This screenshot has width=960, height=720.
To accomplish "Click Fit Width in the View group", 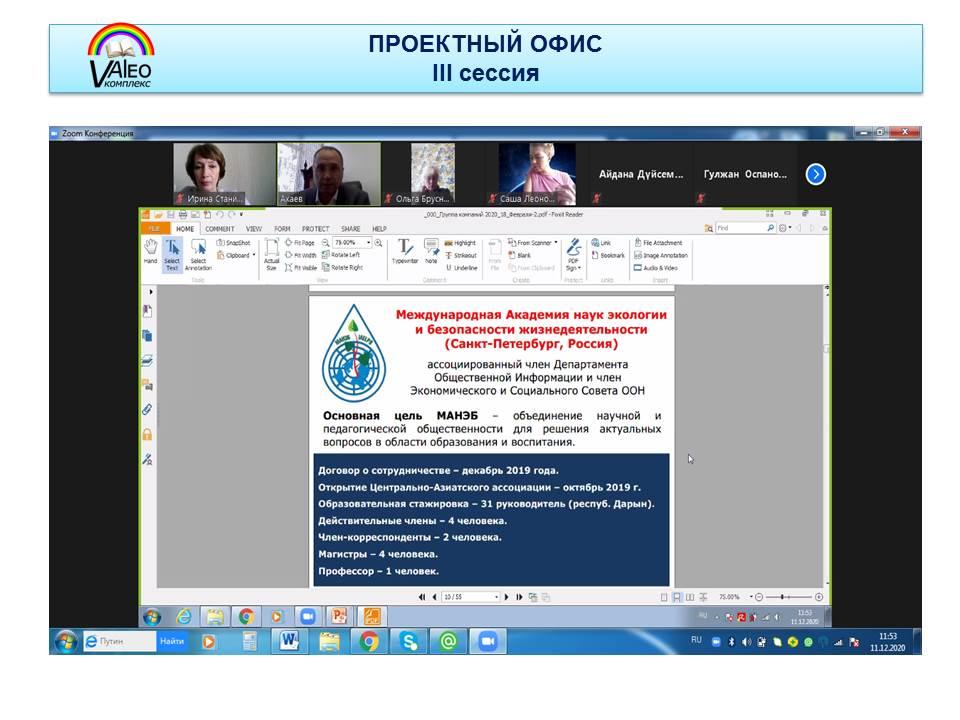I will [x=300, y=255].
